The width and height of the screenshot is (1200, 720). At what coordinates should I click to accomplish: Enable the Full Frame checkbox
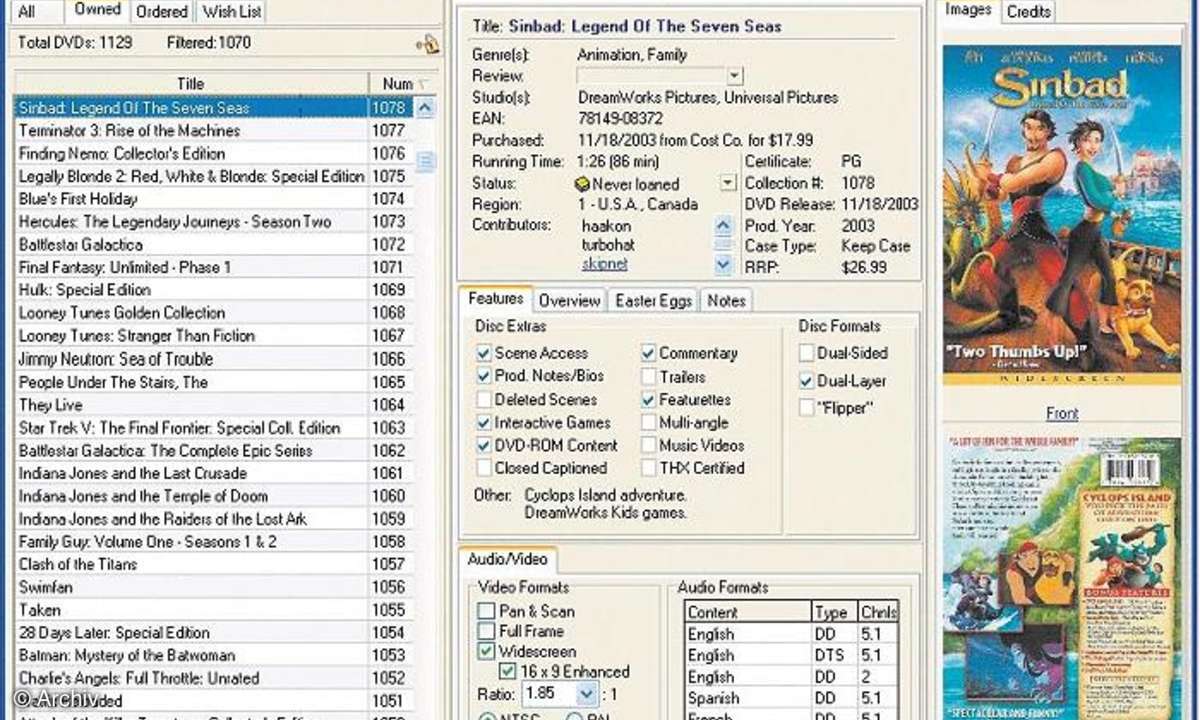click(x=486, y=631)
